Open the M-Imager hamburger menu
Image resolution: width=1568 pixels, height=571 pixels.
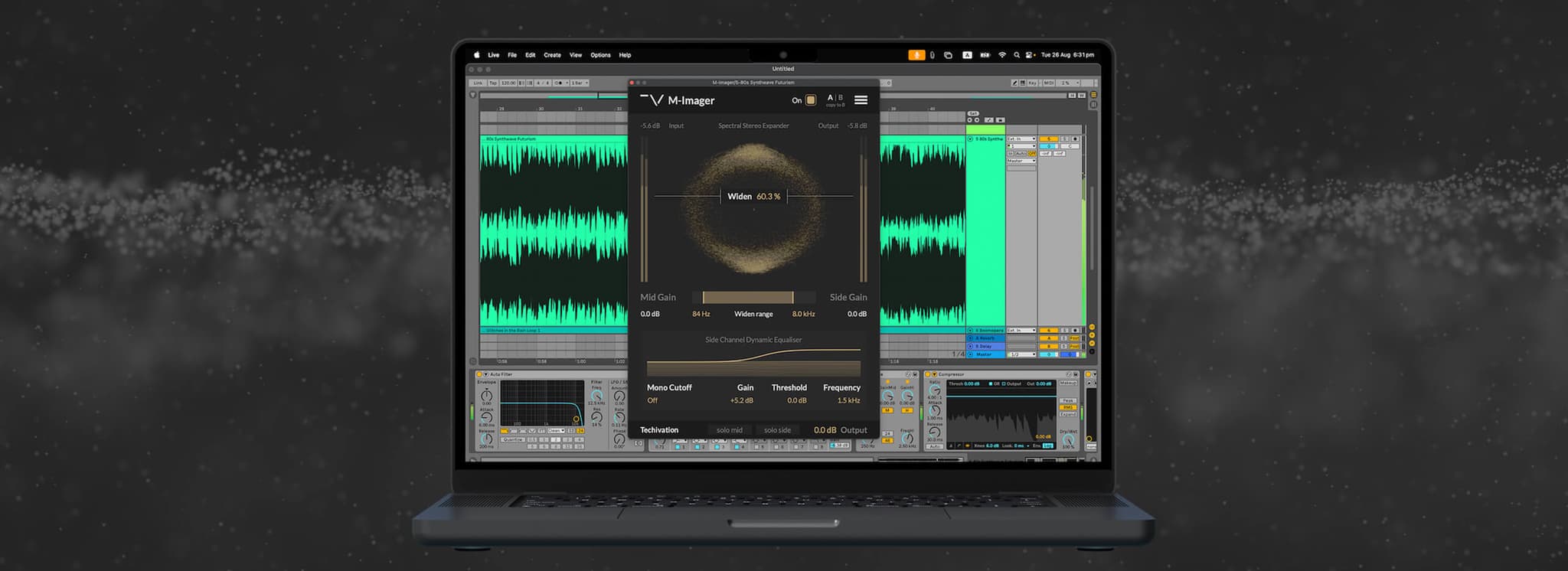[861, 100]
